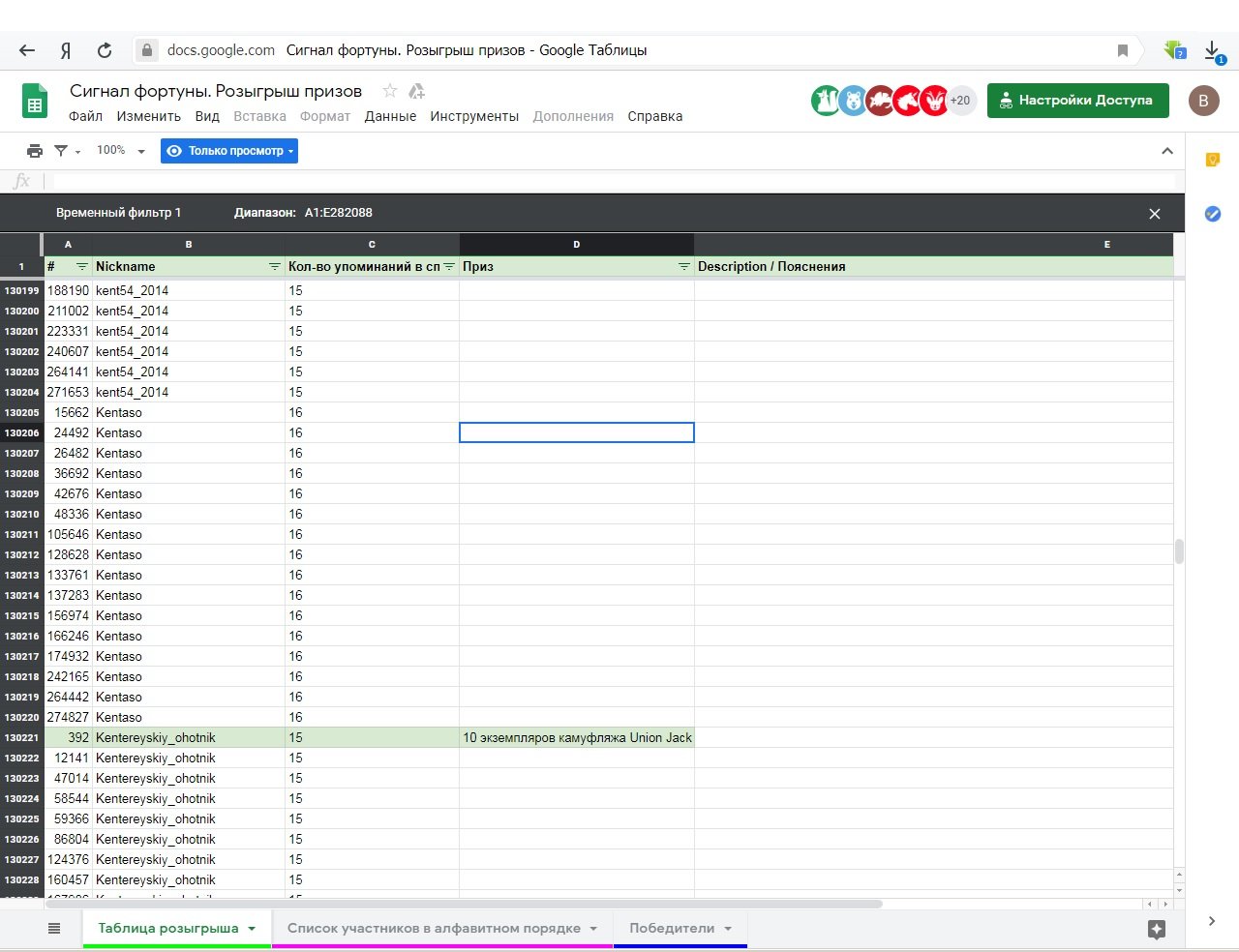Open the all sheets list icon

(x=54, y=929)
